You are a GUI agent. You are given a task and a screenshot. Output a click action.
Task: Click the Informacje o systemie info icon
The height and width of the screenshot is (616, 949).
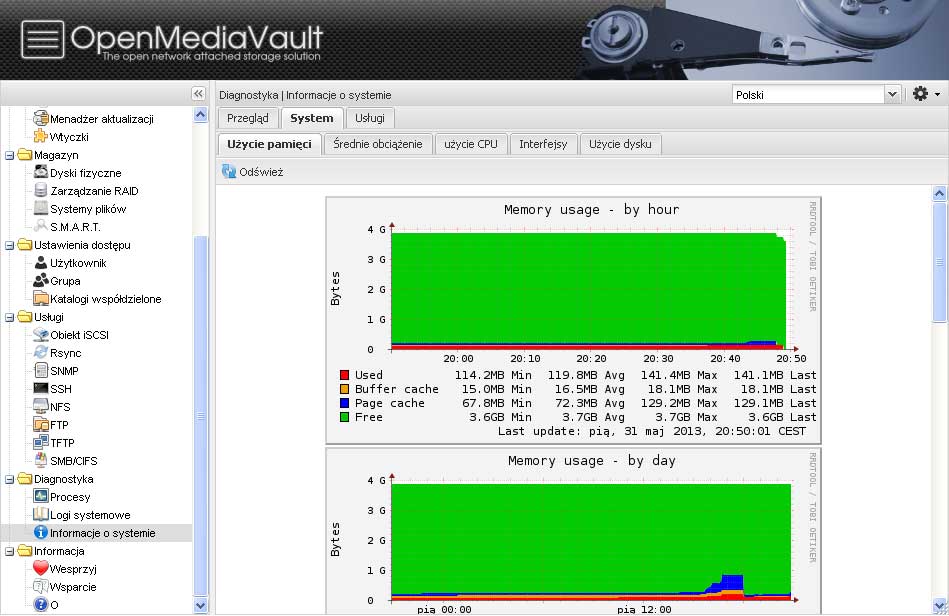click(x=41, y=532)
